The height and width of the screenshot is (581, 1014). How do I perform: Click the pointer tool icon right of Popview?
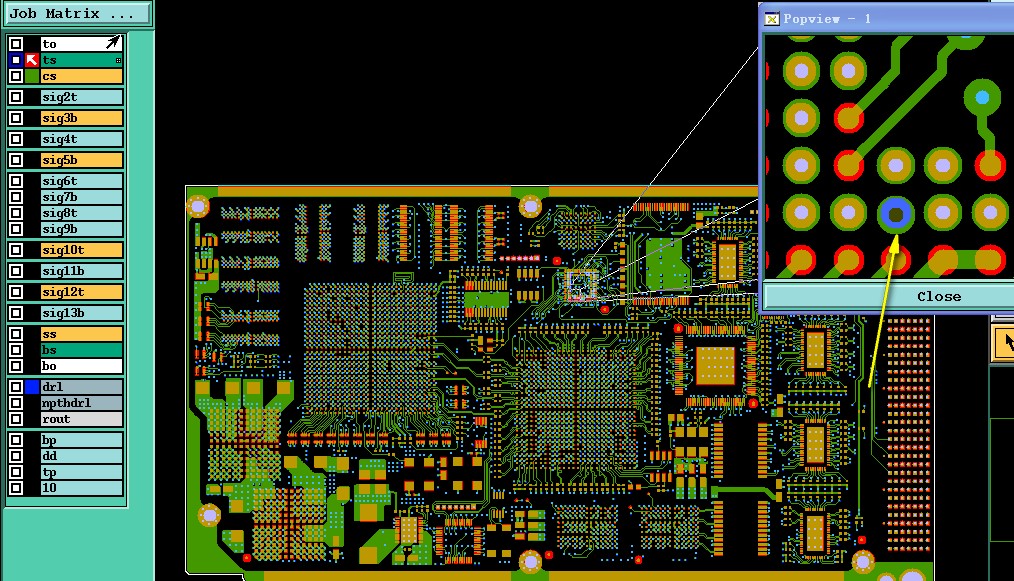(1004, 342)
